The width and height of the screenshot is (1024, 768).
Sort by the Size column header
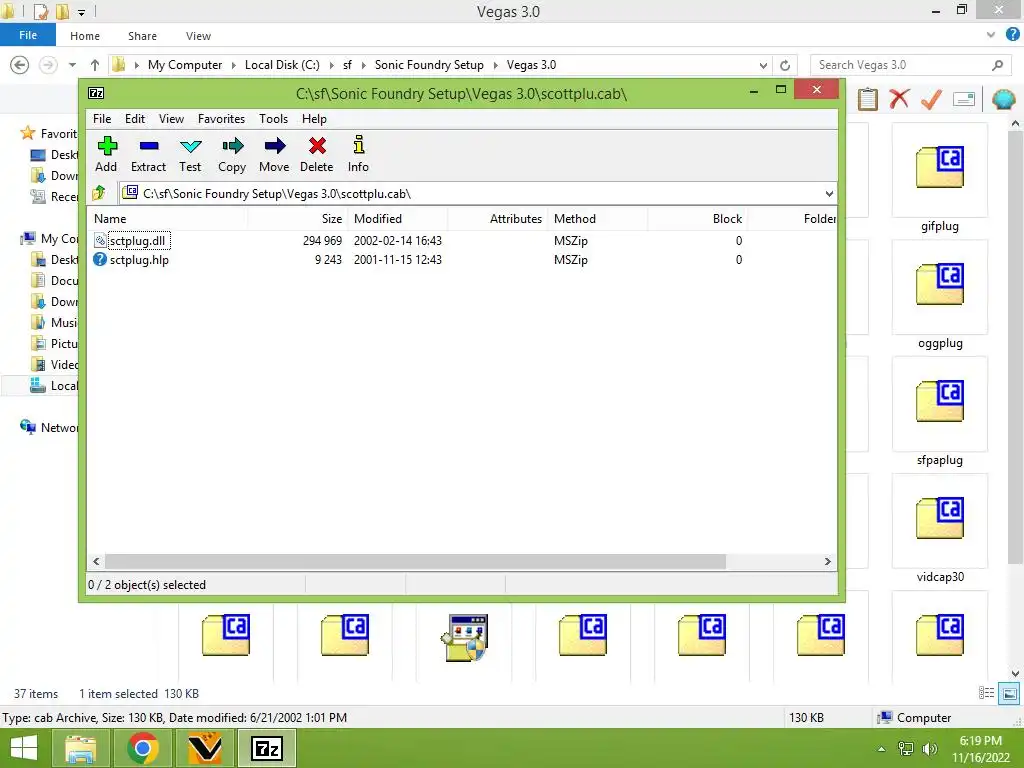298,219
